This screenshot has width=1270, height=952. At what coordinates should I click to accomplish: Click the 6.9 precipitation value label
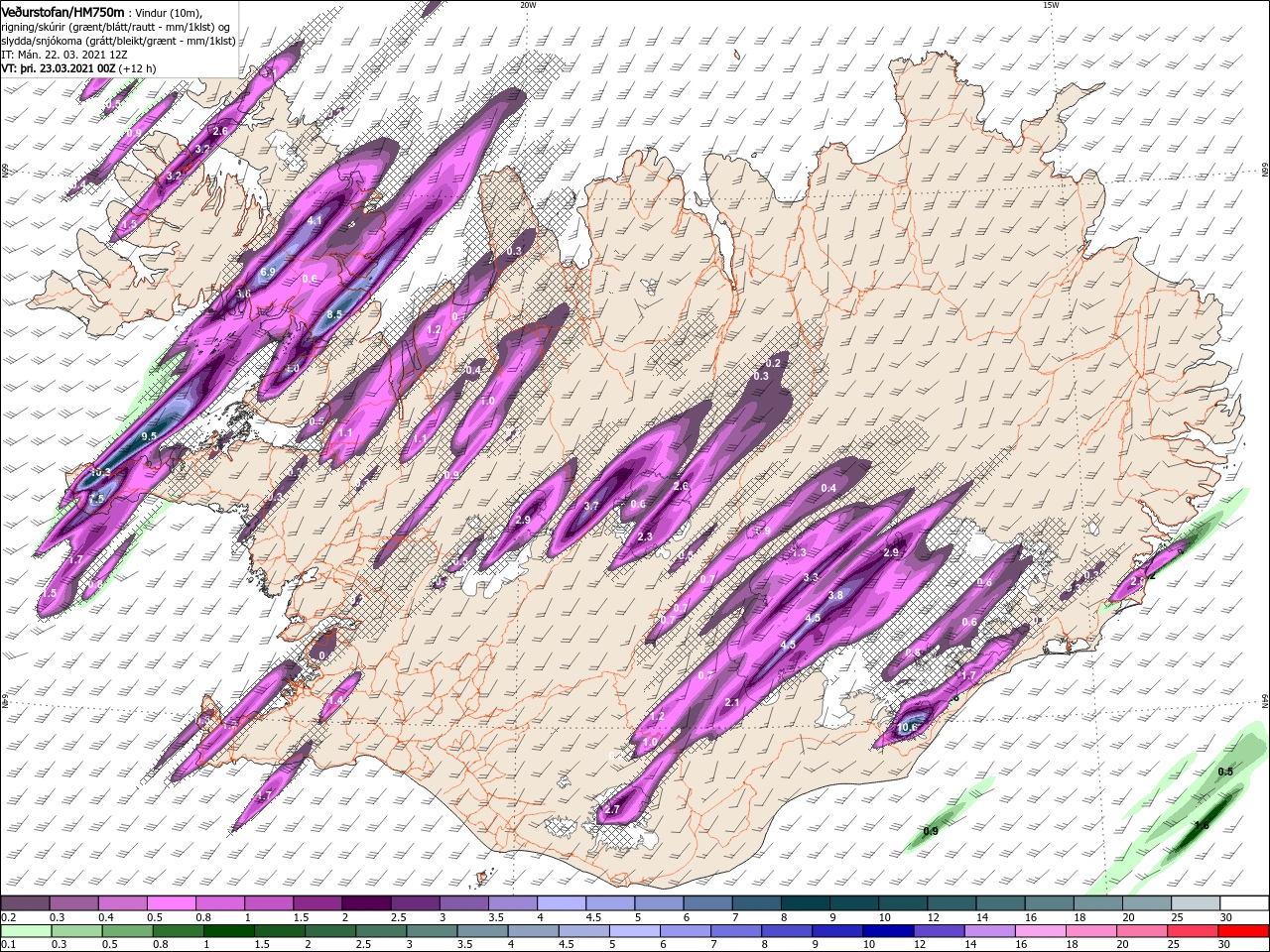tap(268, 272)
